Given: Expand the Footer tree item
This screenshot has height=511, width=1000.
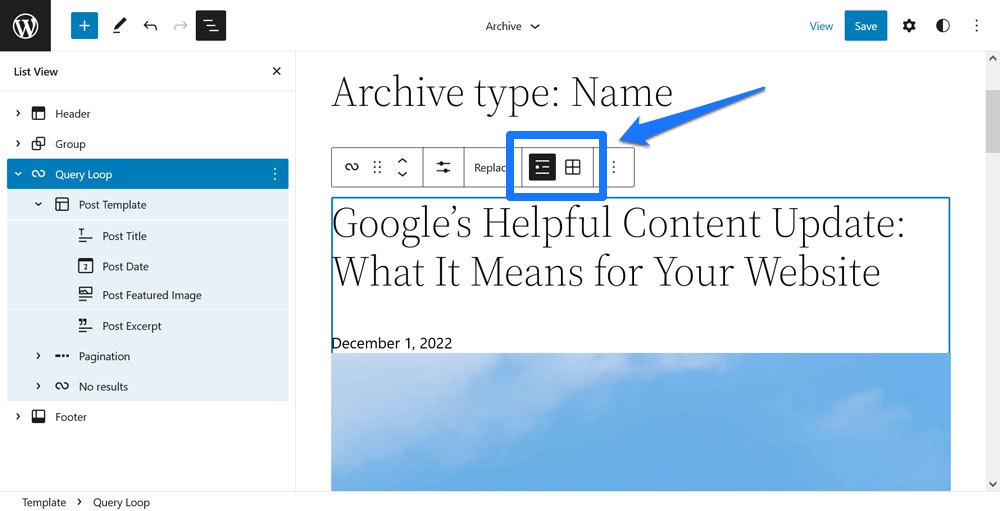Looking at the screenshot, I should (x=18, y=417).
